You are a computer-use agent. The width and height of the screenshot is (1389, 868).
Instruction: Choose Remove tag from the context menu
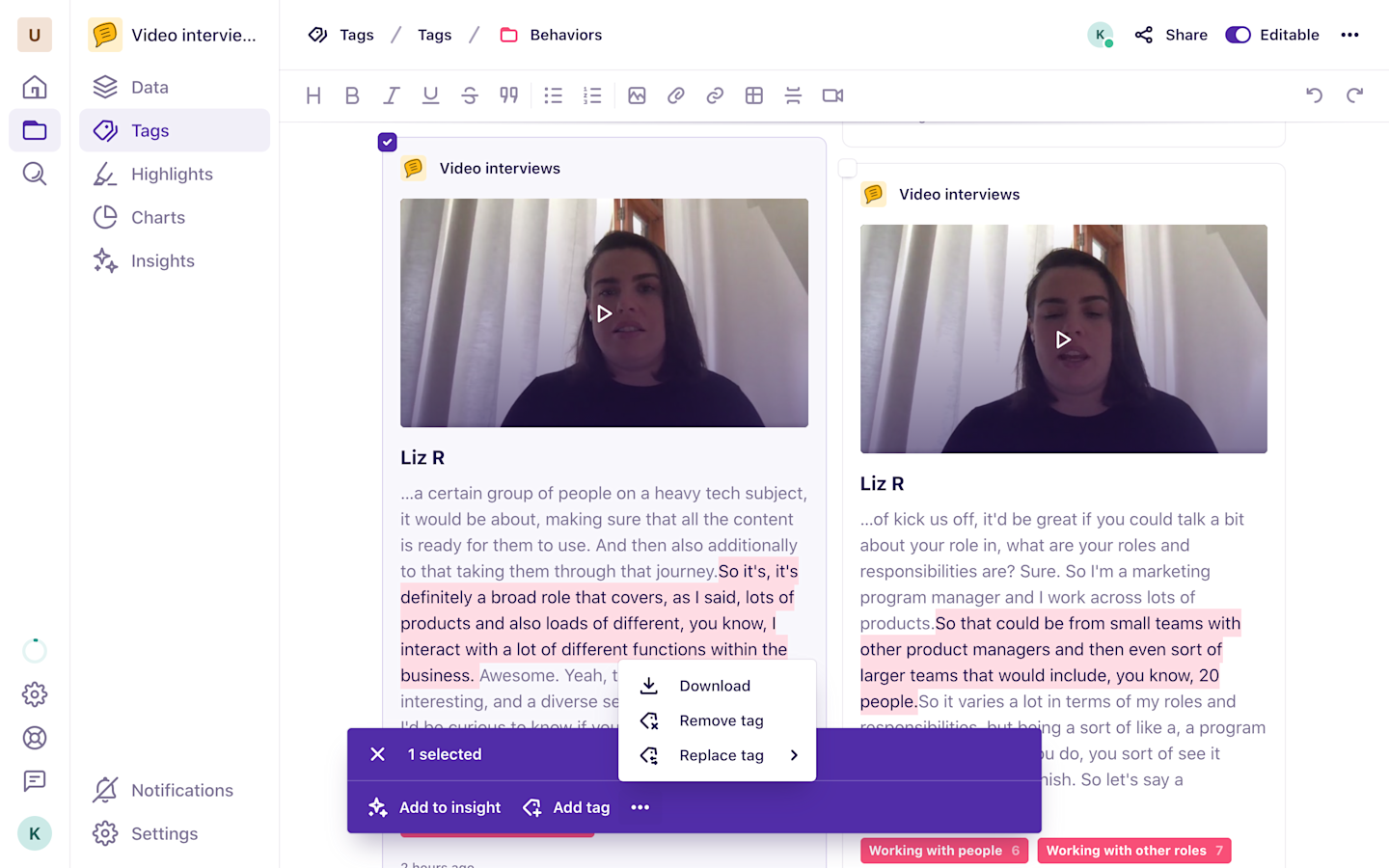[x=717, y=720]
